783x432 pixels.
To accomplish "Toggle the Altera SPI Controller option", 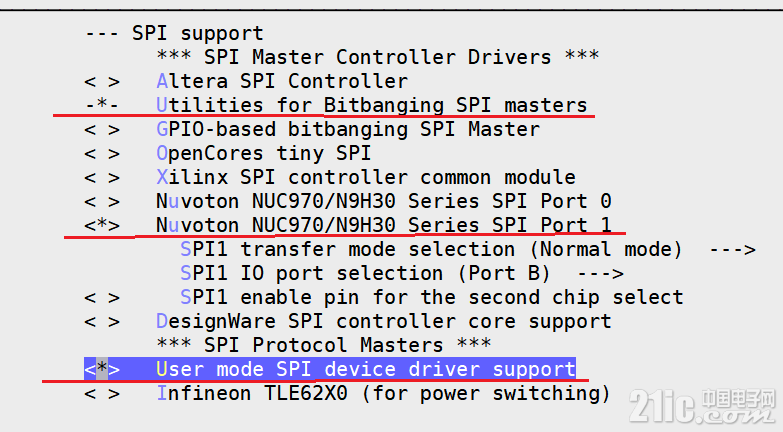I will coord(102,81).
